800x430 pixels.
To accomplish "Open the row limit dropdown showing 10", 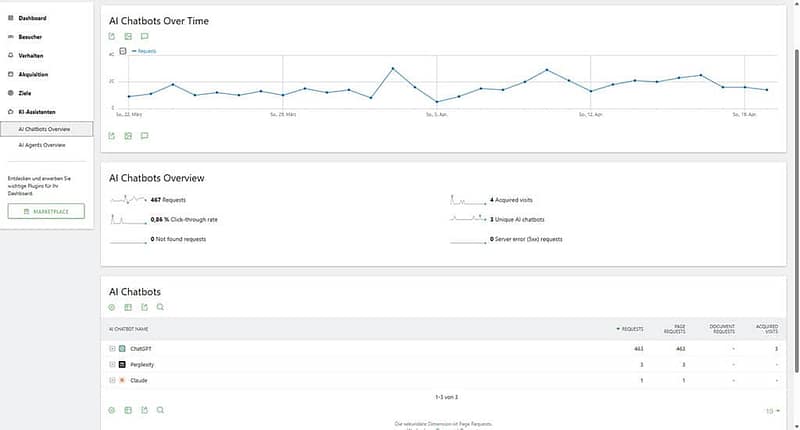I will (772, 411).
